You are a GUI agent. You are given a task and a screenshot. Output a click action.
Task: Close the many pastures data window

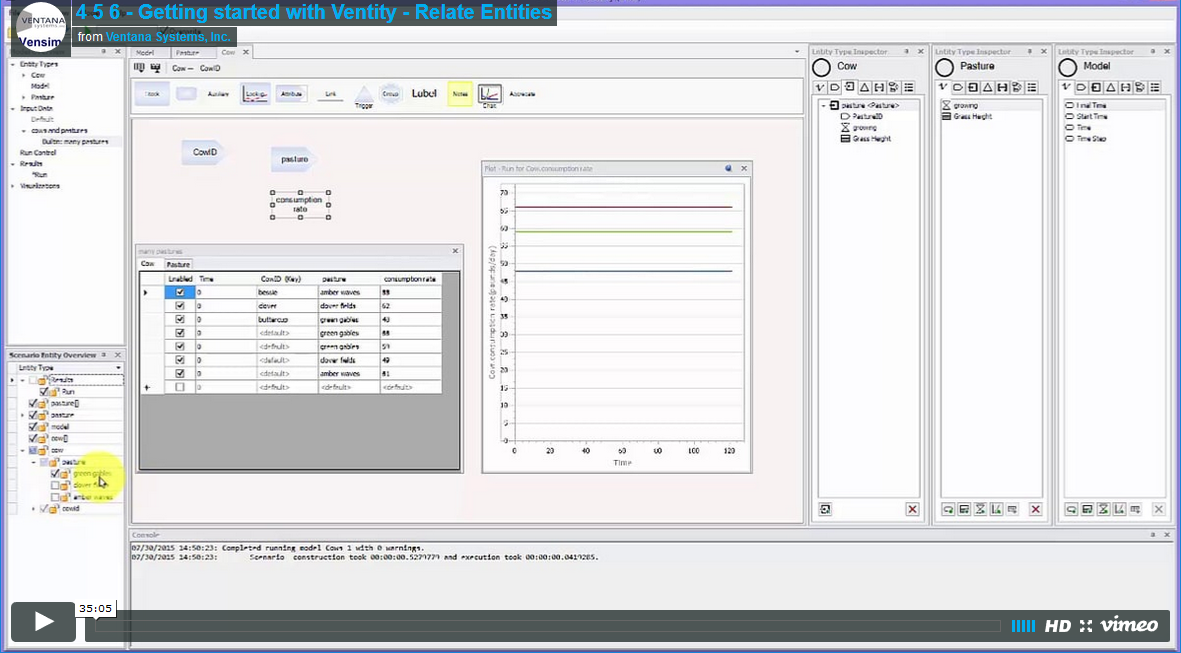point(455,251)
